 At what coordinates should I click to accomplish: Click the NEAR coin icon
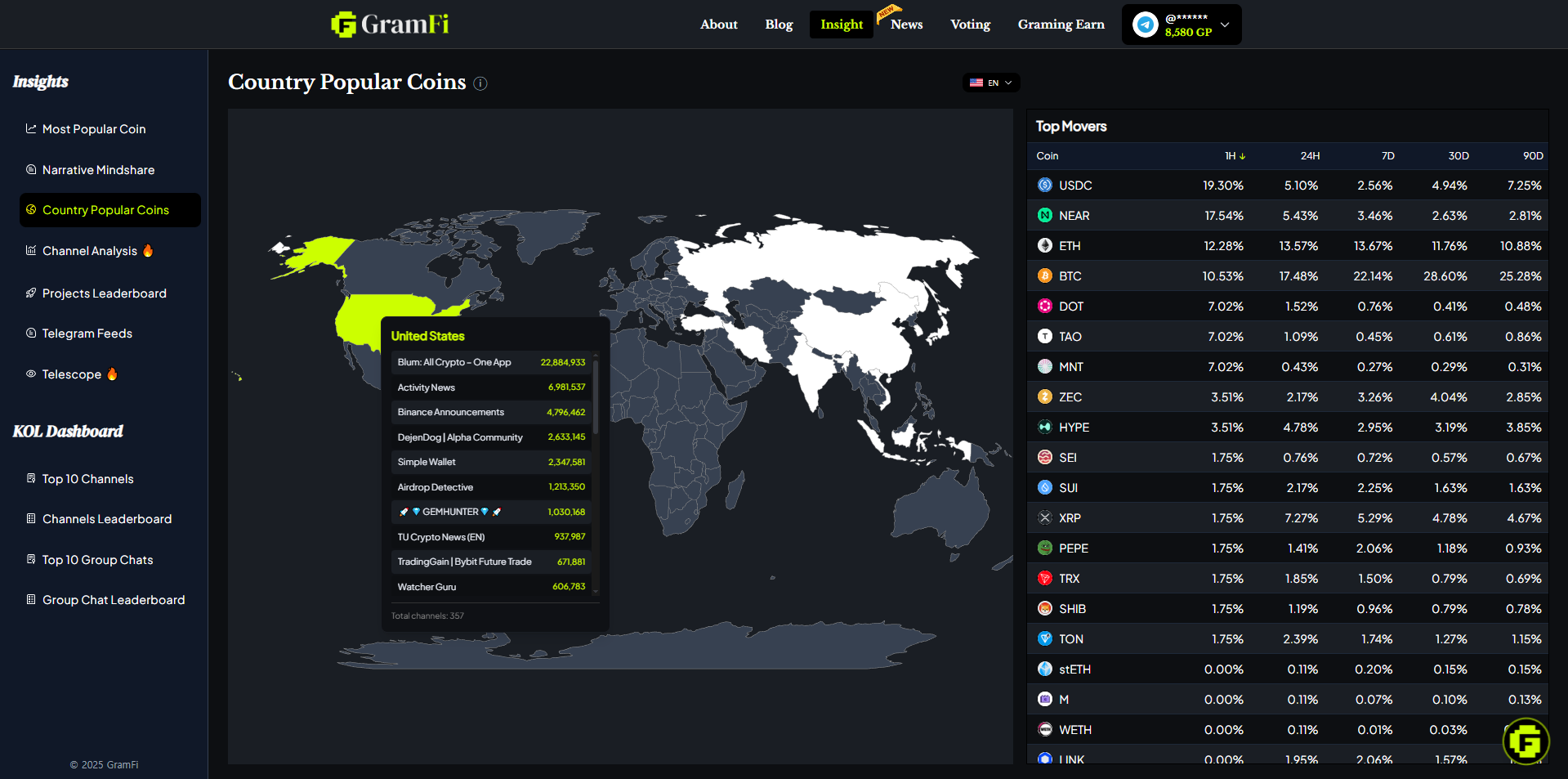(1044, 216)
